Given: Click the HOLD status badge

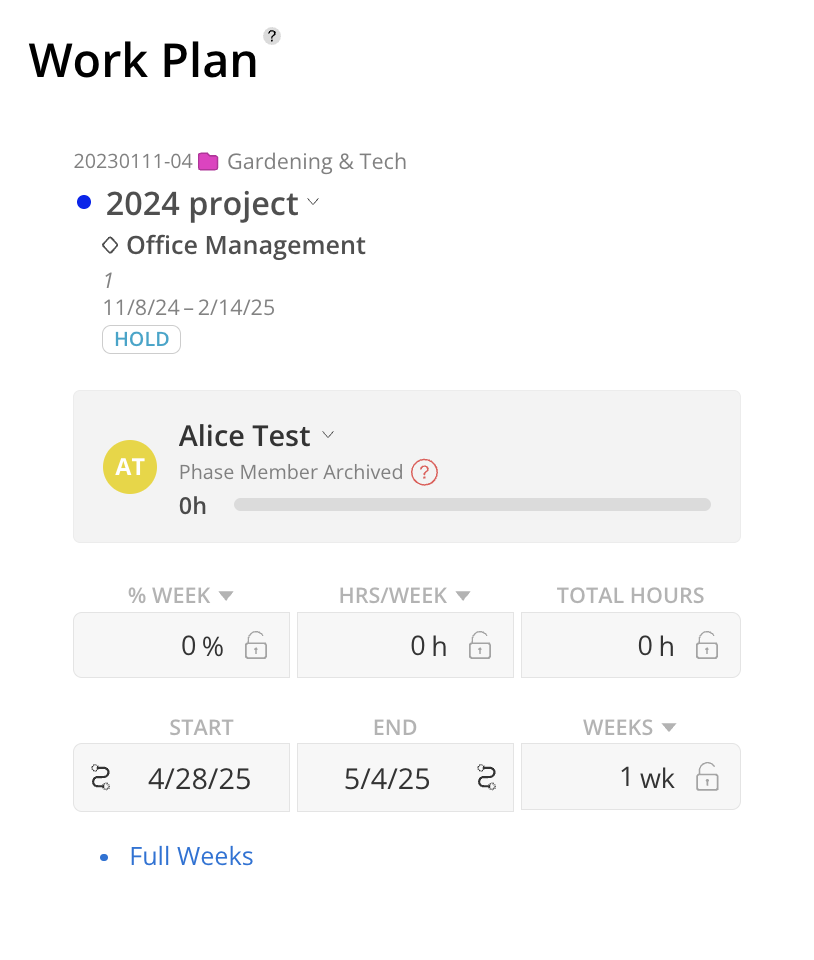Looking at the screenshot, I should click(141, 339).
